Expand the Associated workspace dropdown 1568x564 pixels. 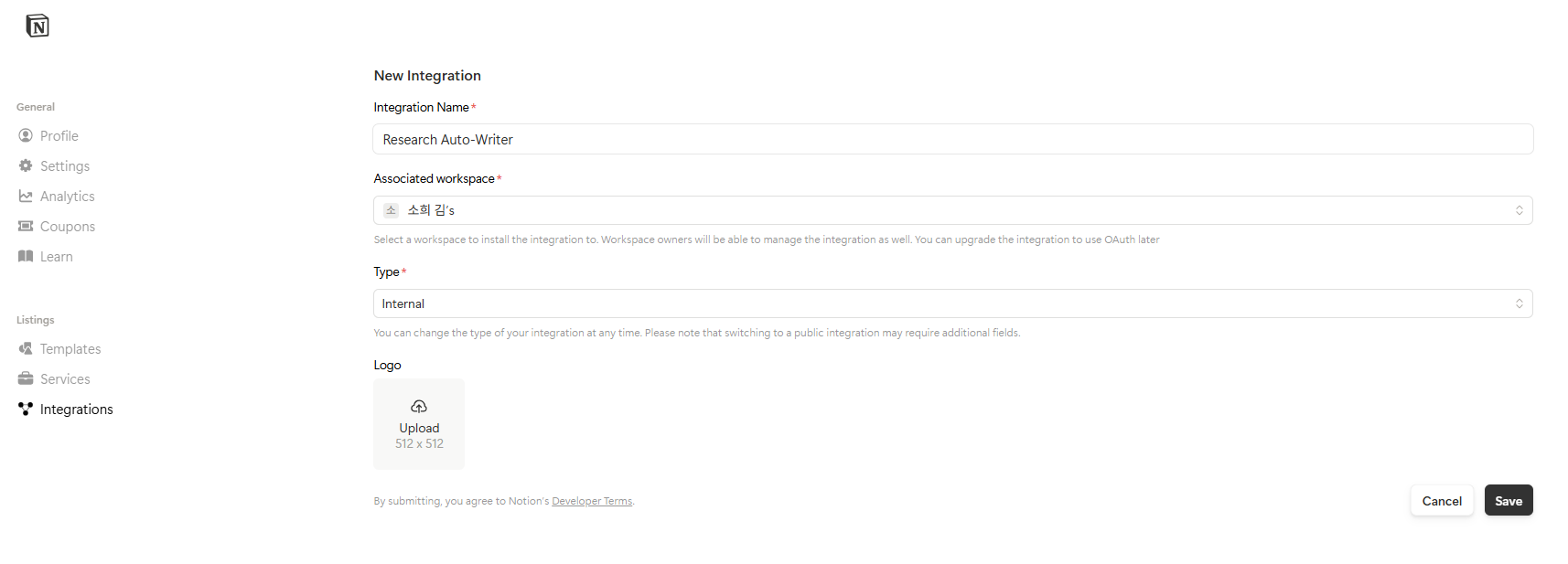[952, 210]
